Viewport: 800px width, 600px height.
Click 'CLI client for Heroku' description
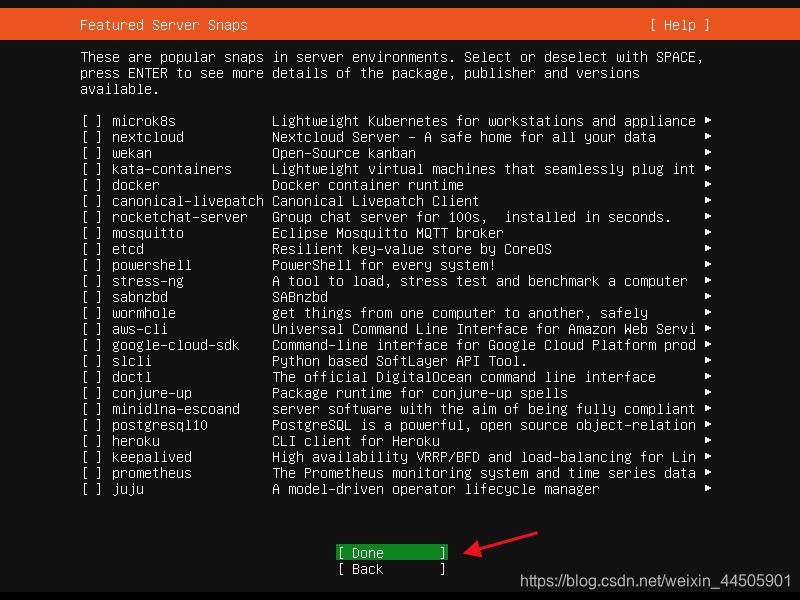[356, 441]
